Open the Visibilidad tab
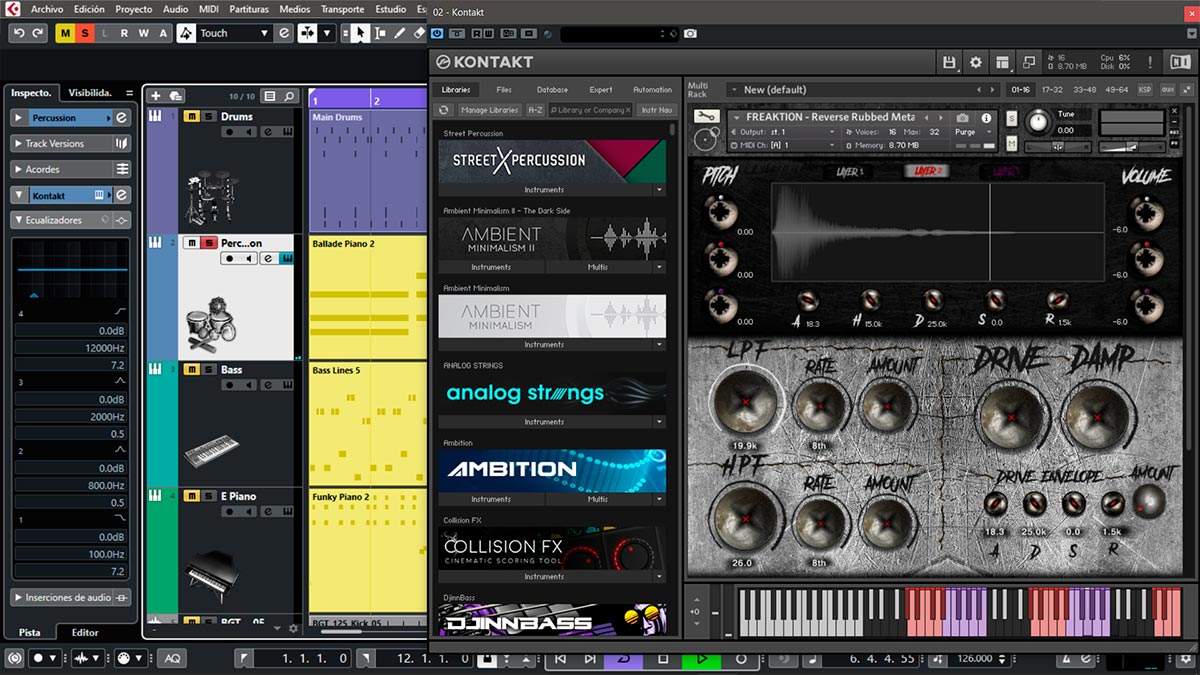Image resolution: width=1200 pixels, height=675 pixels. click(x=90, y=93)
